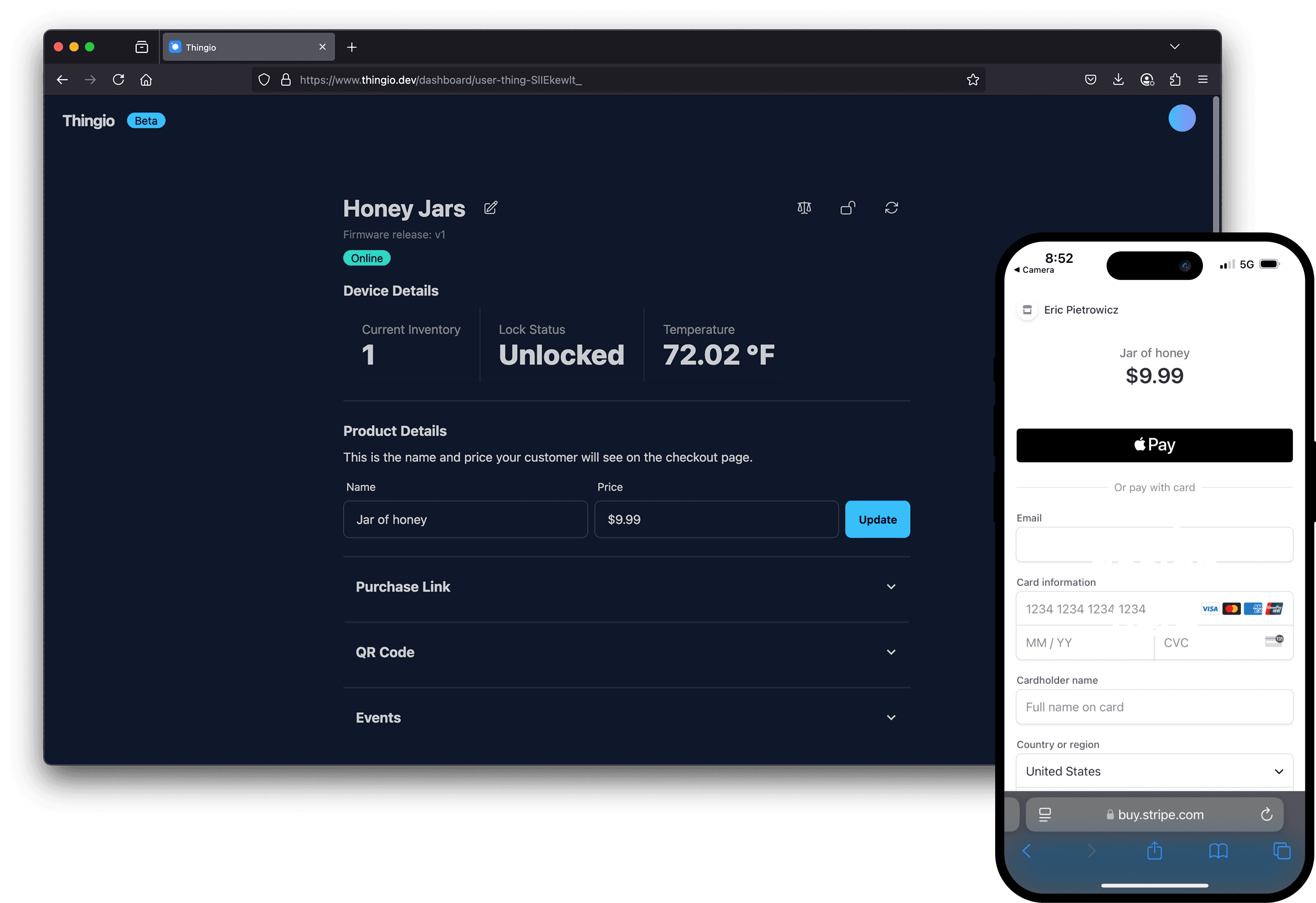Tap the Safari reload icon on phone

pos(1266,814)
